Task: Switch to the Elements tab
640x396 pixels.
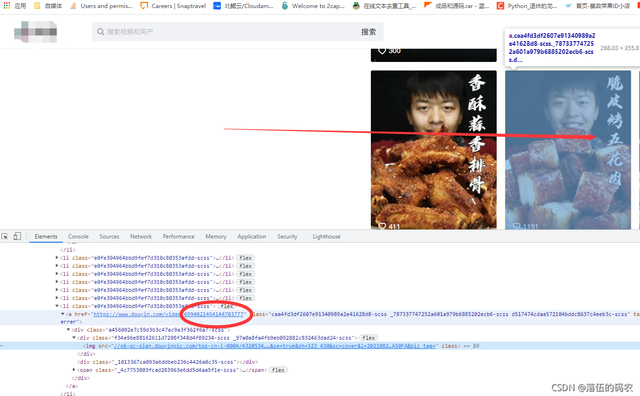Action: [x=46, y=236]
